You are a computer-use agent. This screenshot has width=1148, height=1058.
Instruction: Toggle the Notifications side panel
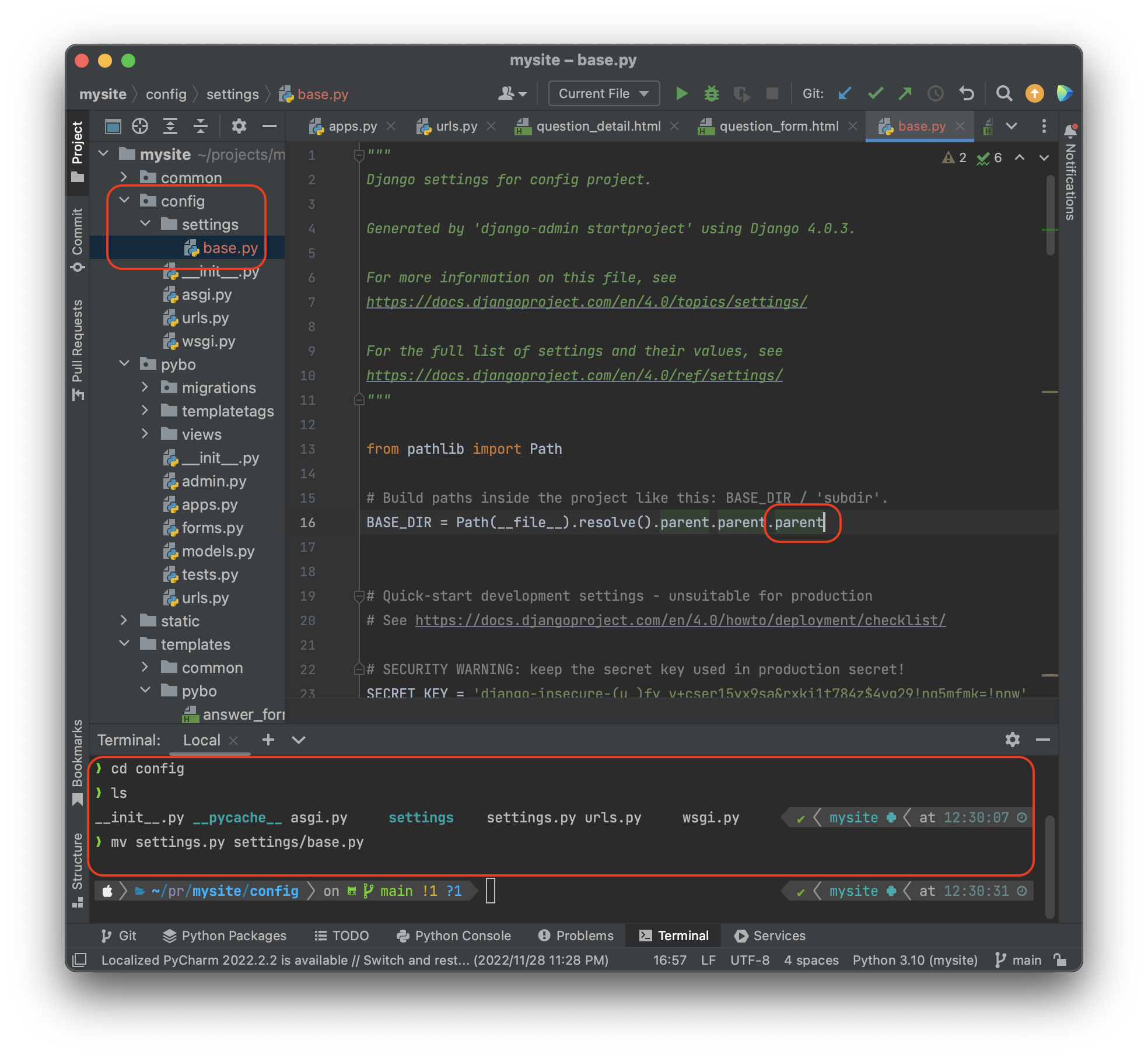coord(1070,174)
